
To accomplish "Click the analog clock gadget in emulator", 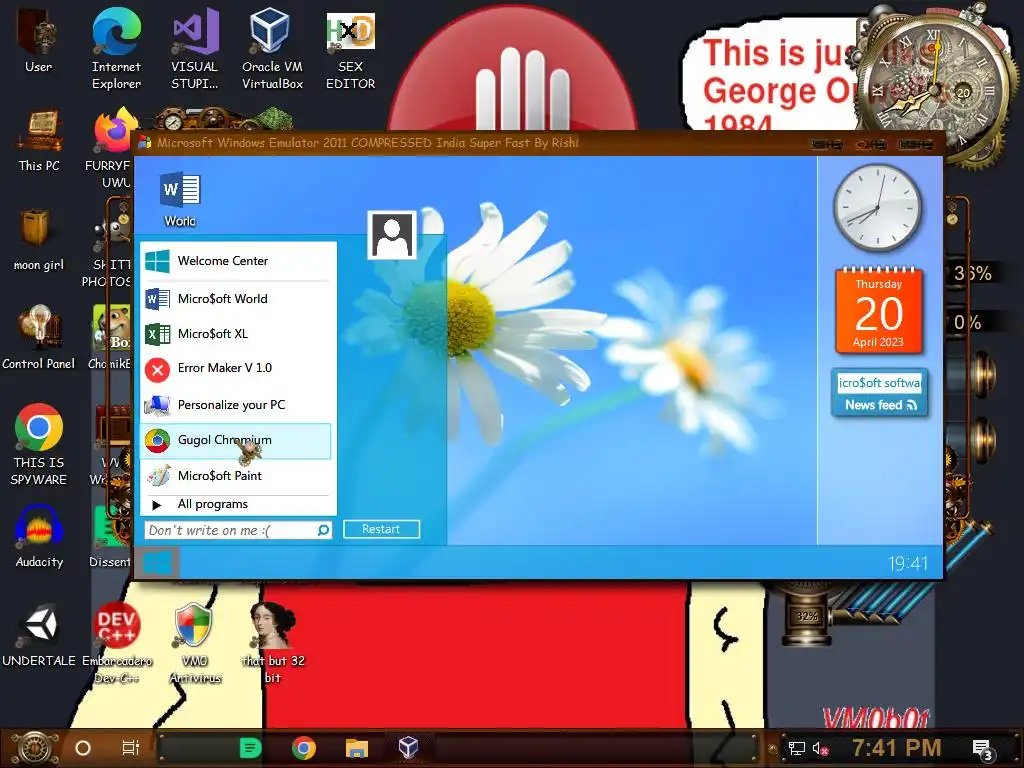I will (x=878, y=208).
